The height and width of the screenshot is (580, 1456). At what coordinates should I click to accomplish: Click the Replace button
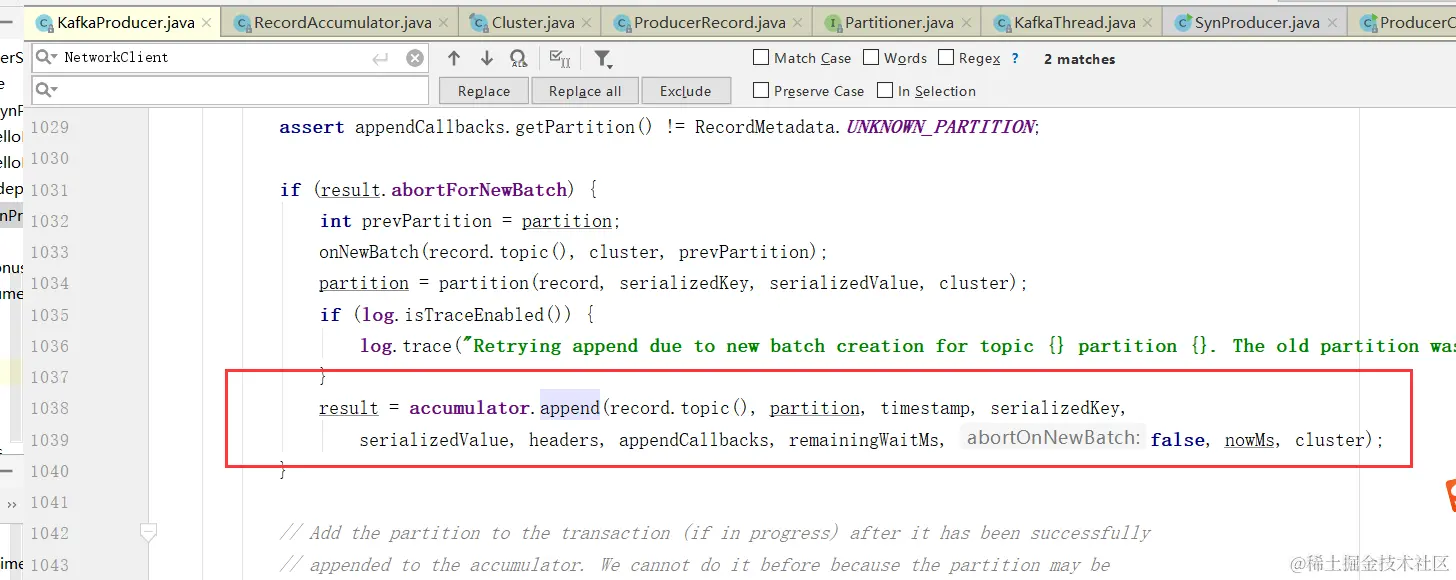click(x=484, y=91)
